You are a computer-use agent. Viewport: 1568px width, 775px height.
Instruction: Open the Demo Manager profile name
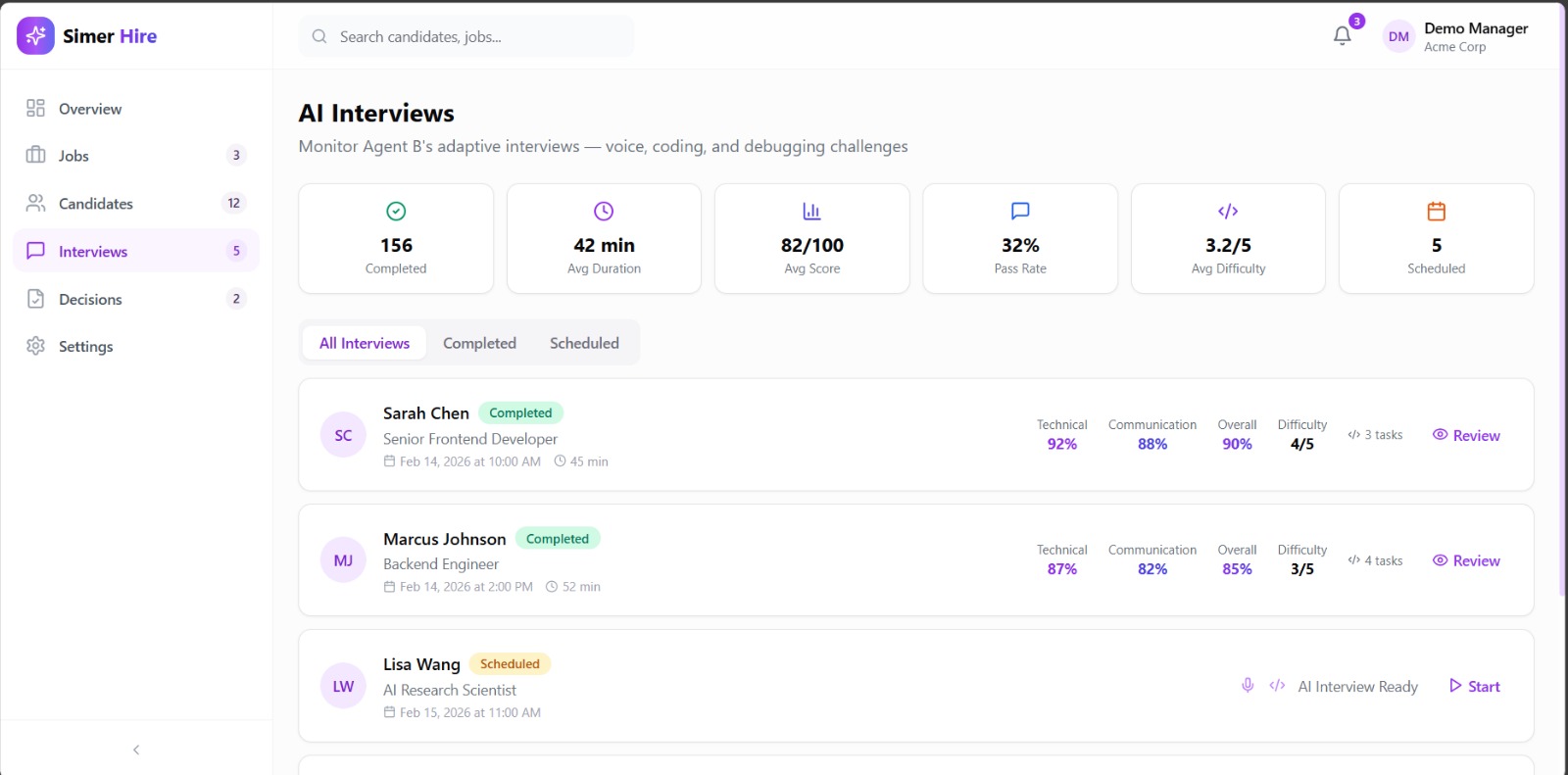point(1476,28)
